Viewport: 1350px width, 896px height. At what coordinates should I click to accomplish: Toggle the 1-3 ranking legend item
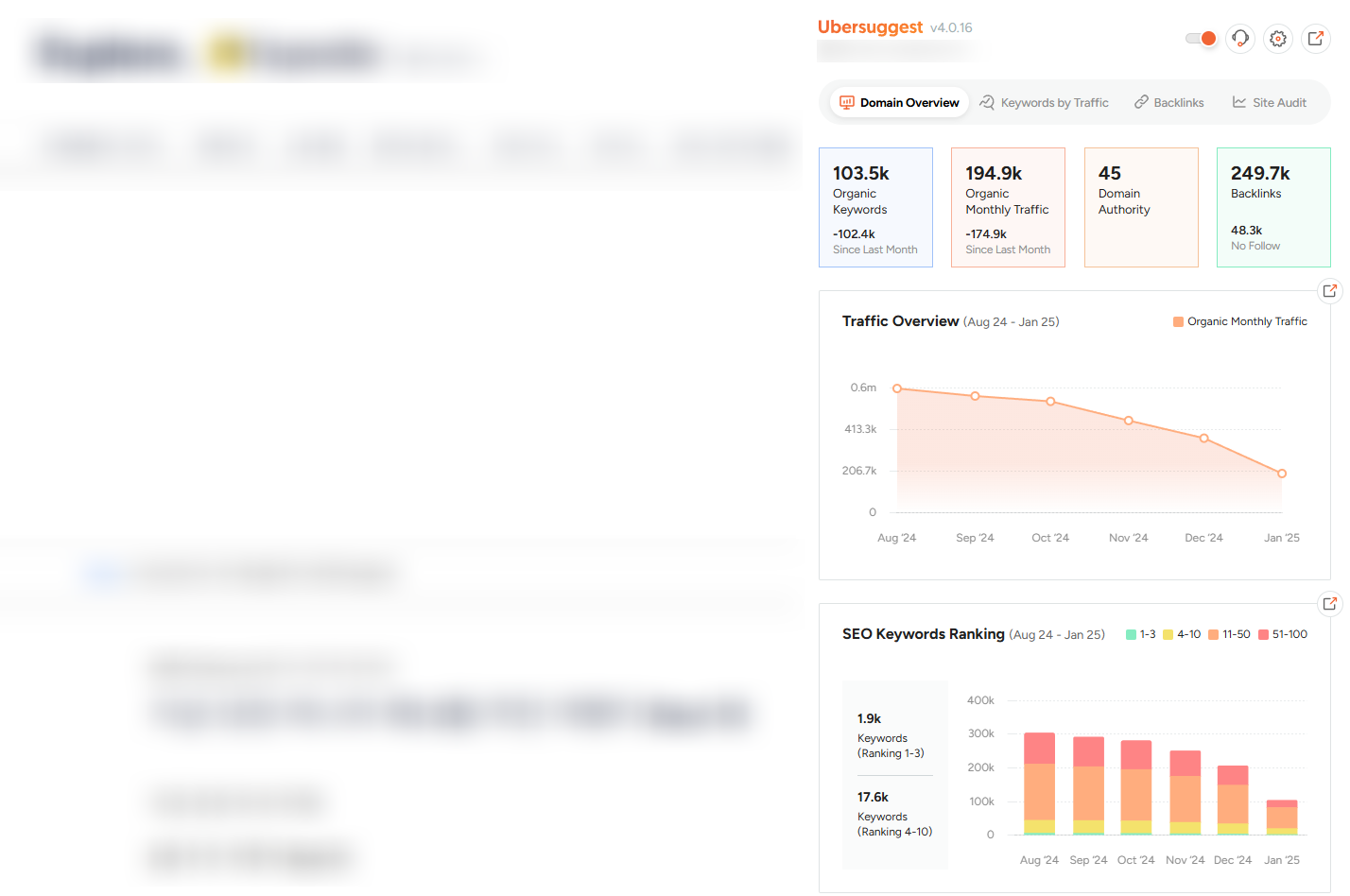coord(1140,634)
